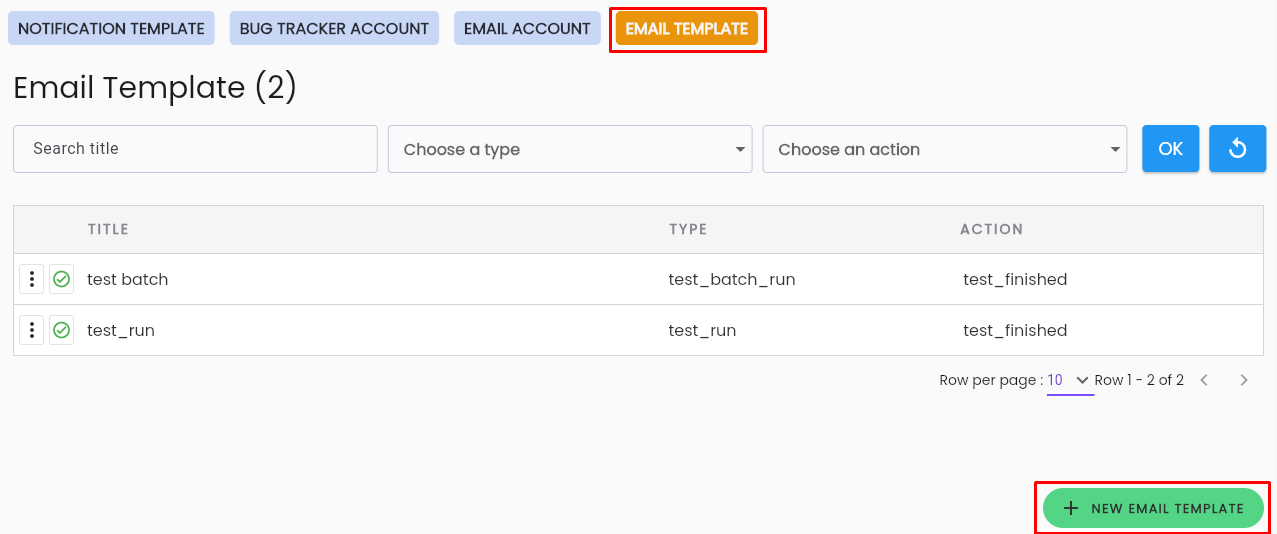Create a New Email Template
Image resolution: width=1277 pixels, height=534 pixels.
tap(1153, 508)
